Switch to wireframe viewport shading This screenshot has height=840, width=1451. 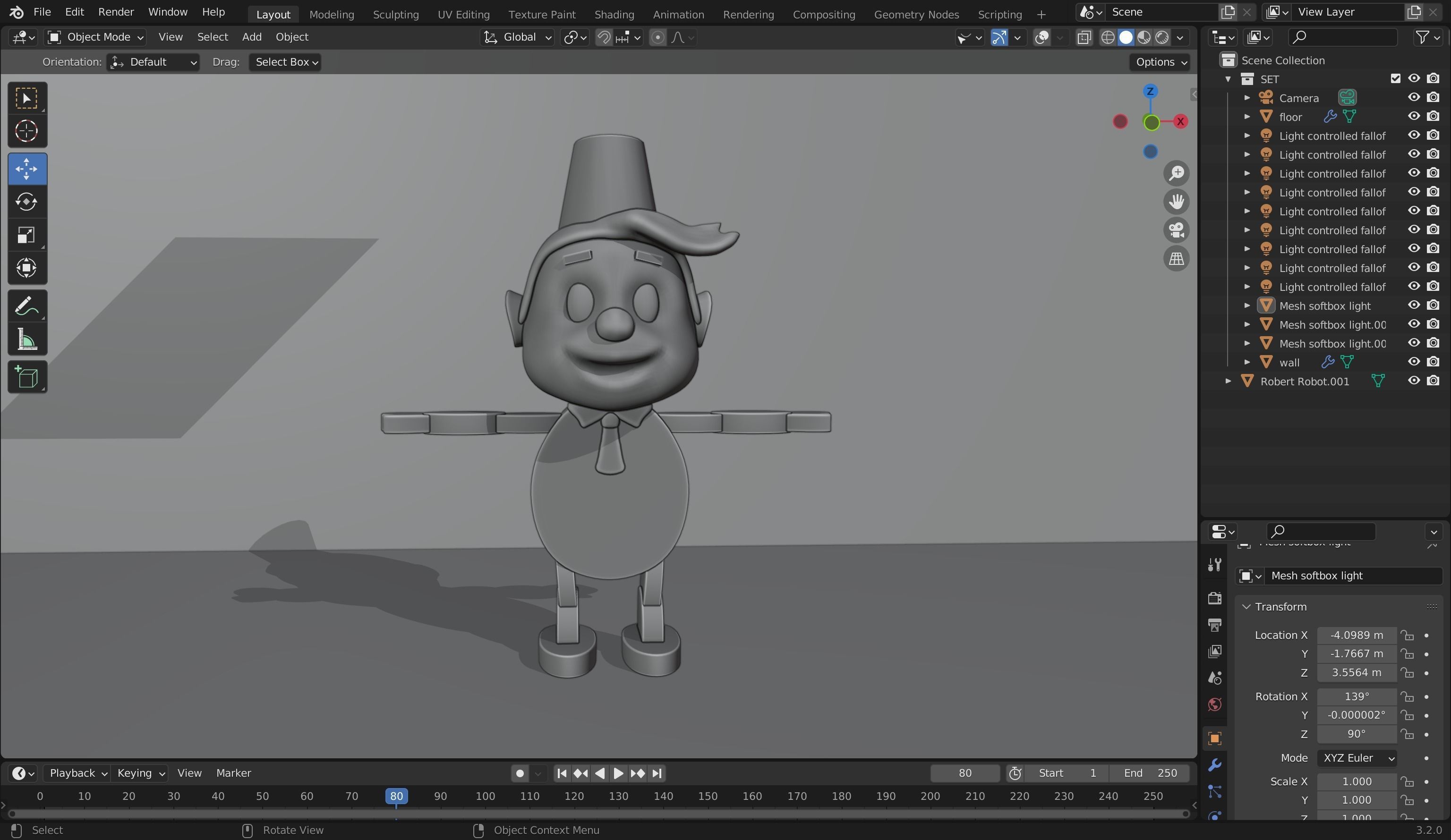pos(1107,37)
